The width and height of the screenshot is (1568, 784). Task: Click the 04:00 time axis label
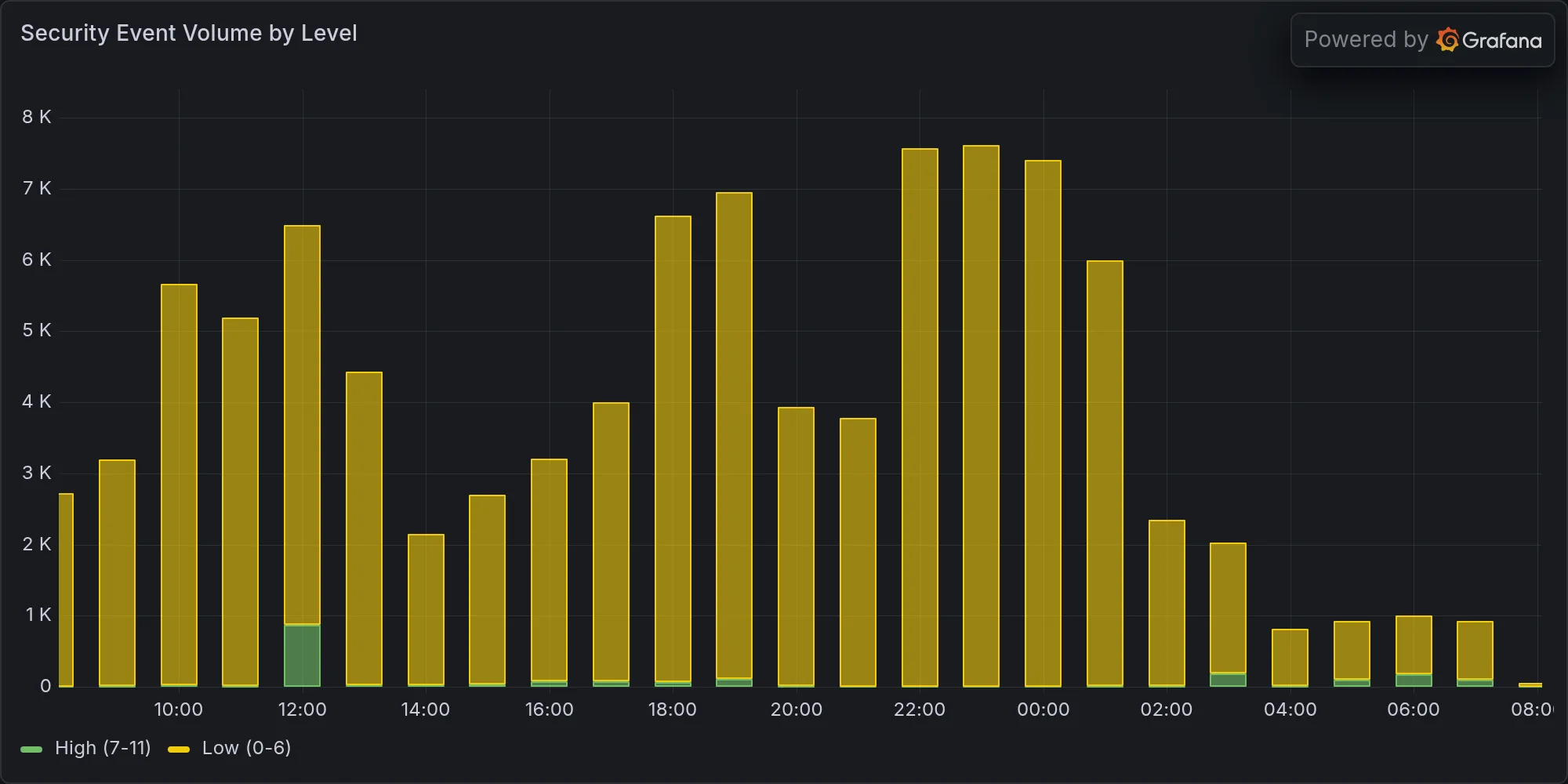click(1290, 710)
